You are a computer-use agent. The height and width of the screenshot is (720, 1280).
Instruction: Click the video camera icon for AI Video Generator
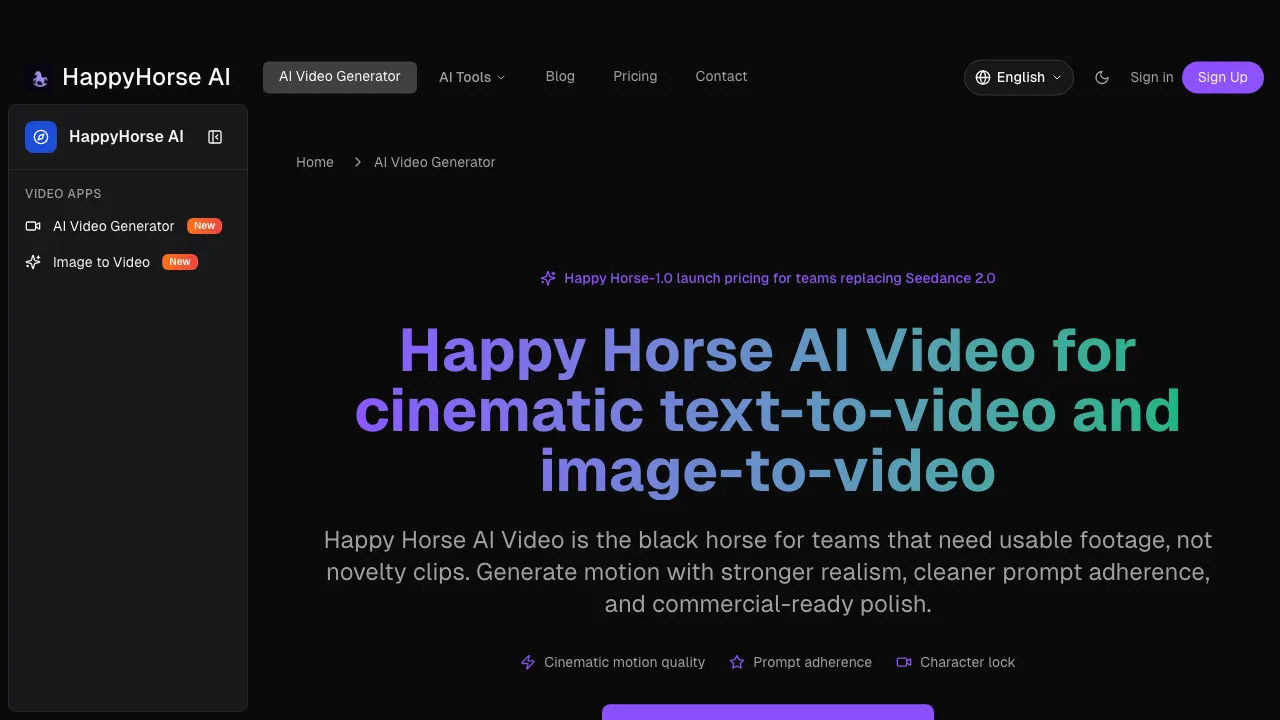[x=31, y=226]
